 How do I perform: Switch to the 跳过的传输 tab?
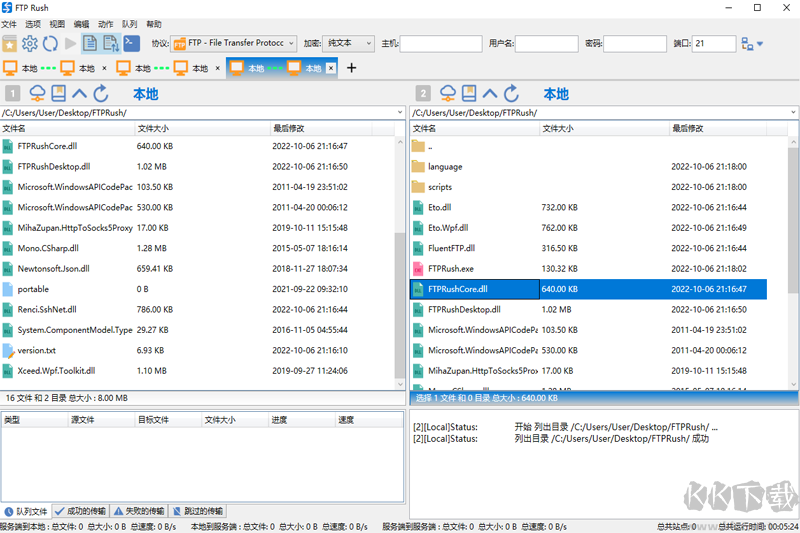coord(197,511)
